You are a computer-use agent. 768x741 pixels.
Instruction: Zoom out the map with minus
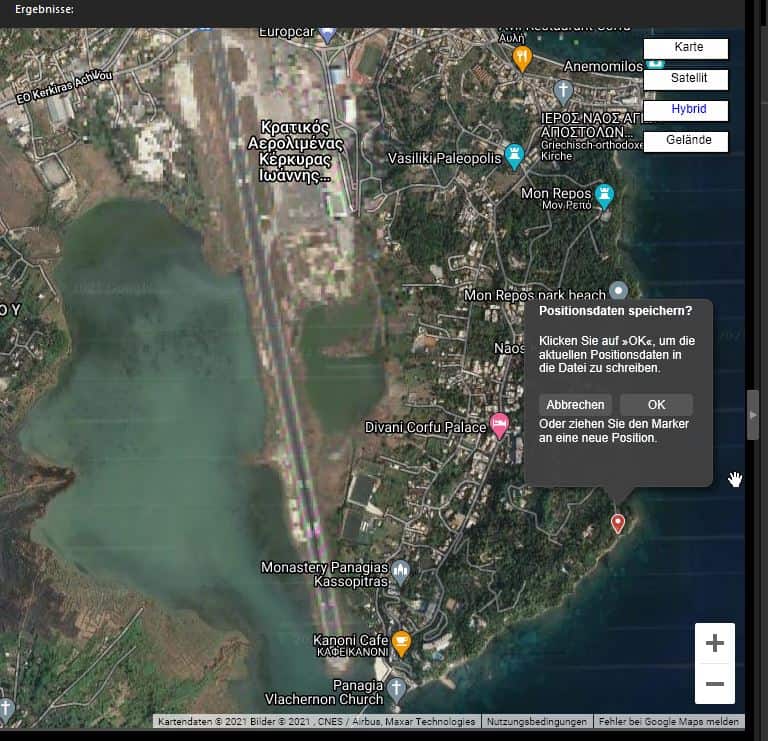tap(715, 684)
